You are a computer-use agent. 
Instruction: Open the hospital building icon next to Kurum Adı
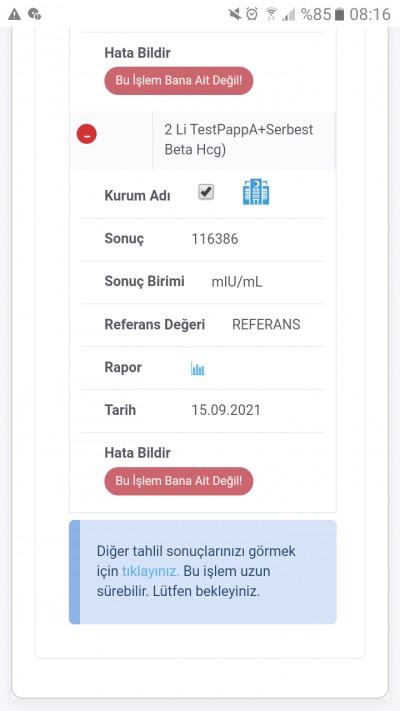pyautogui.click(x=256, y=192)
